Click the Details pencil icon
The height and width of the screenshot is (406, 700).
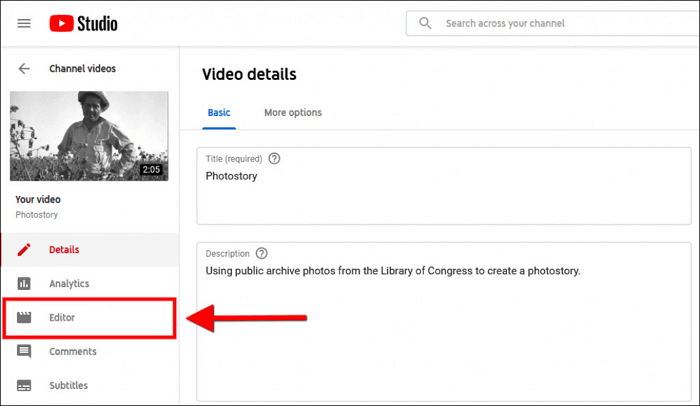pyautogui.click(x=24, y=249)
